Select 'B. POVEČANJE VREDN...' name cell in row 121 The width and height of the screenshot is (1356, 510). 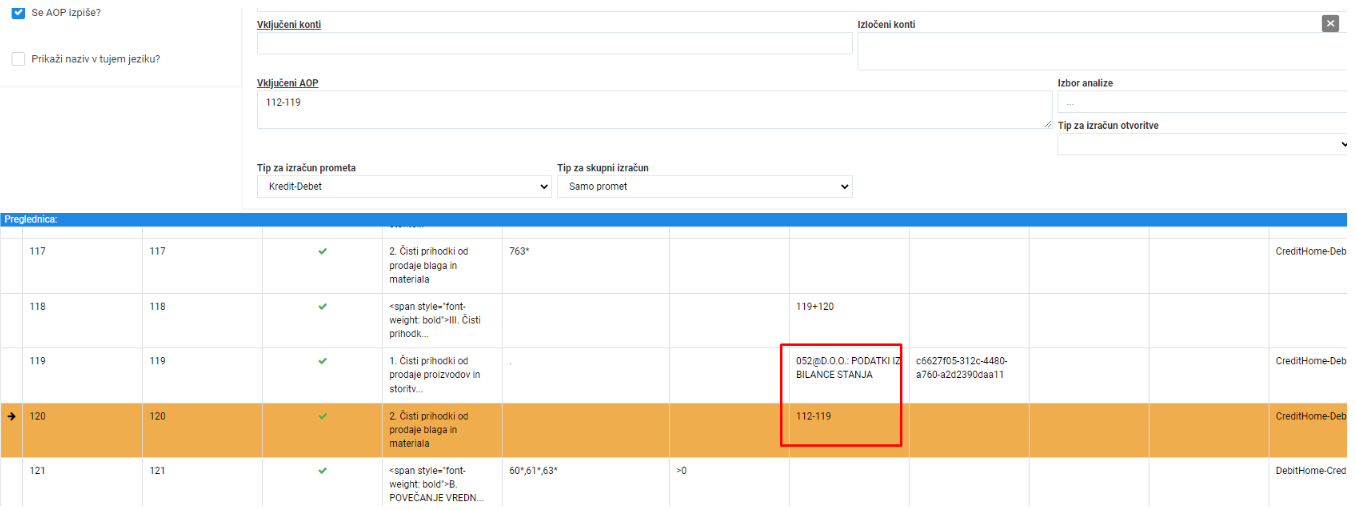click(442, 484)
